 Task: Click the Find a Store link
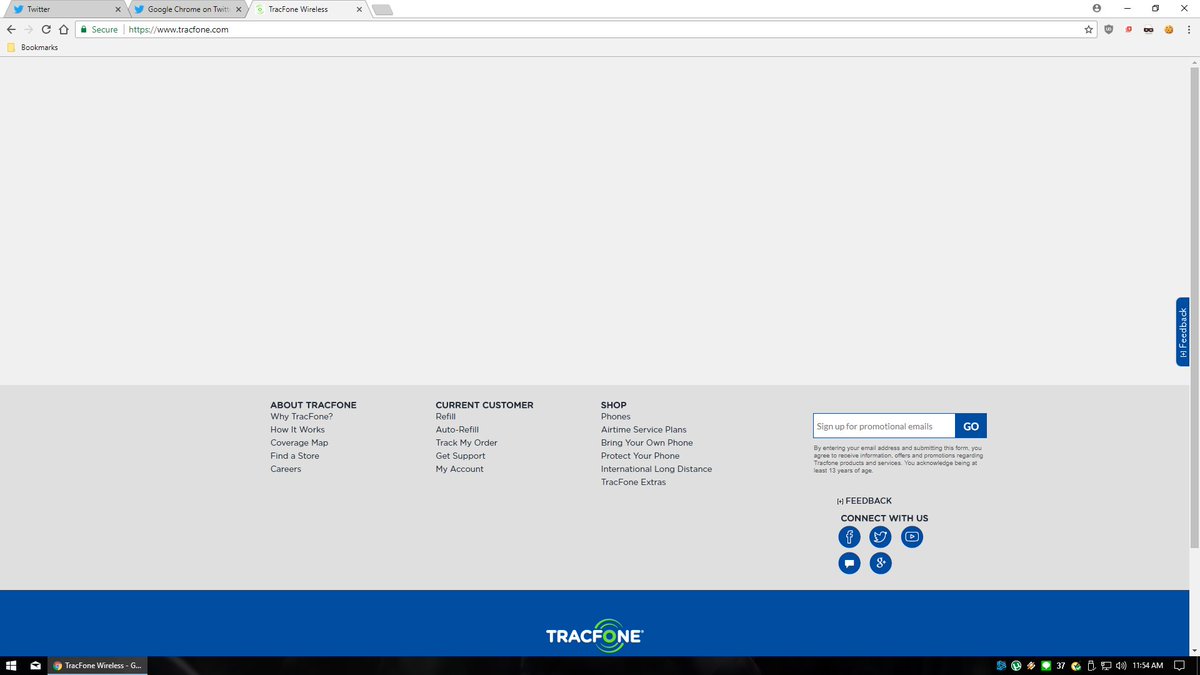(x=295, y=456)
